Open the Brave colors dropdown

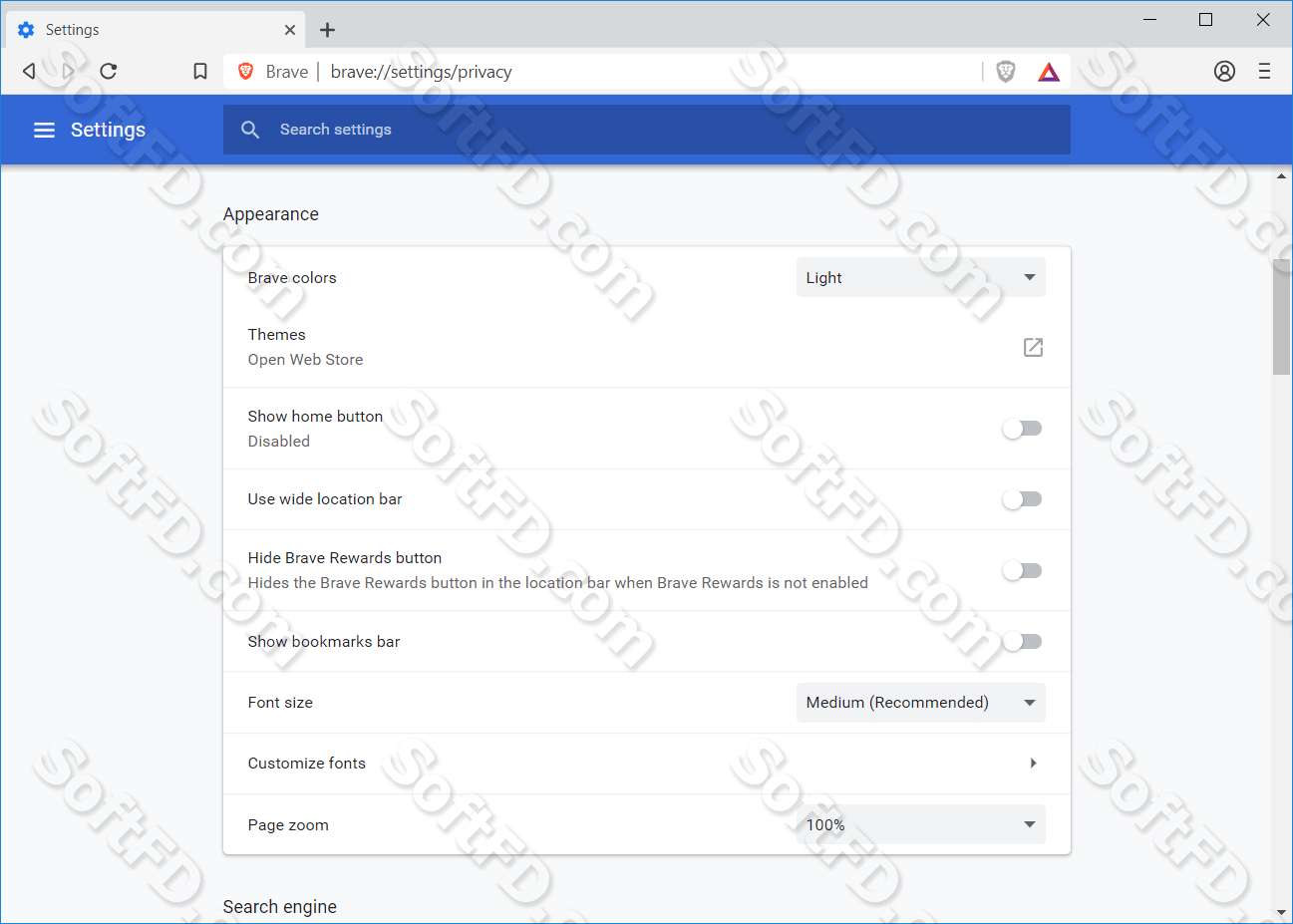click(920, 277)
